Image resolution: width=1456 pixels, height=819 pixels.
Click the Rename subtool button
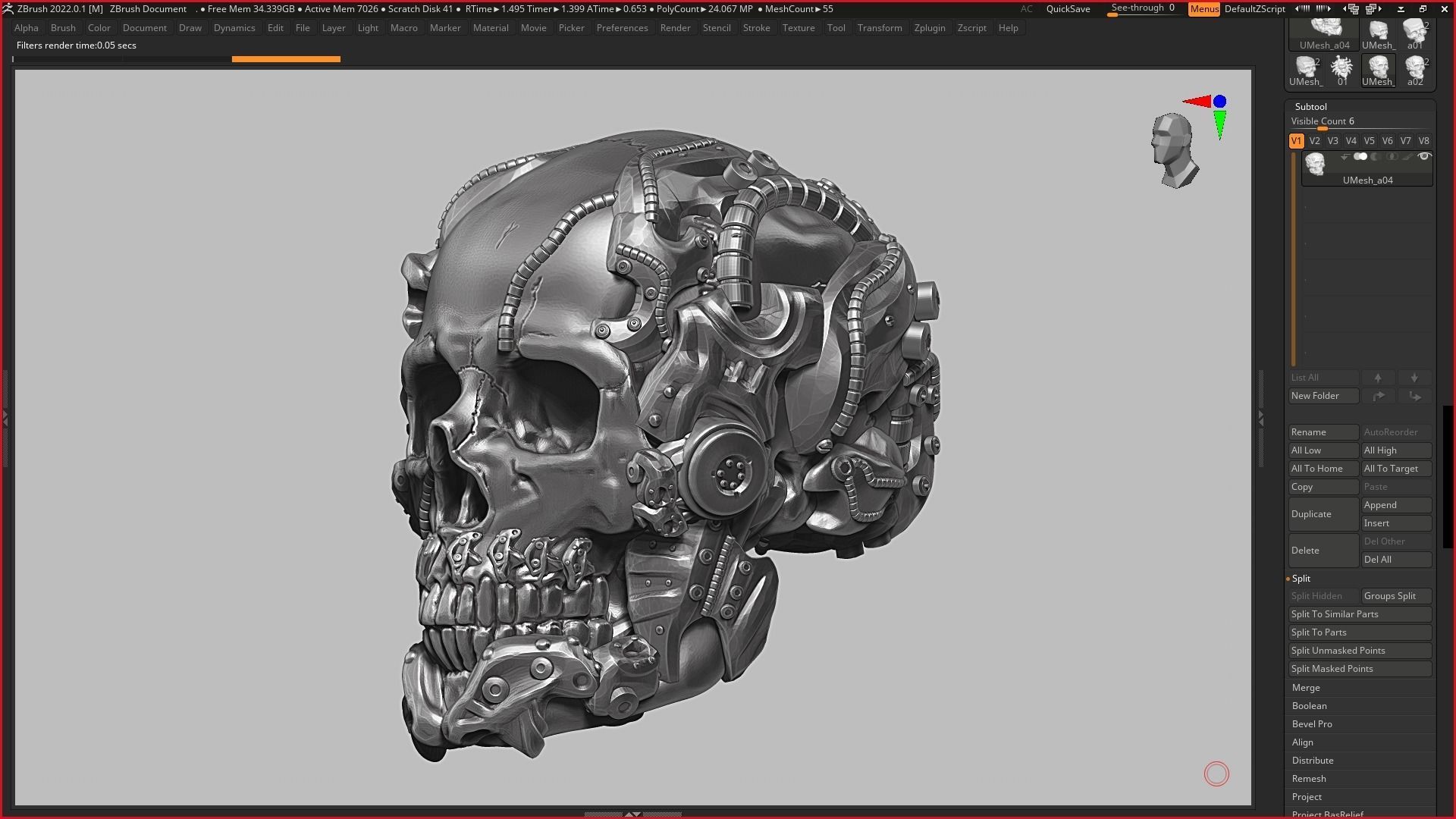pos(1323,432)
